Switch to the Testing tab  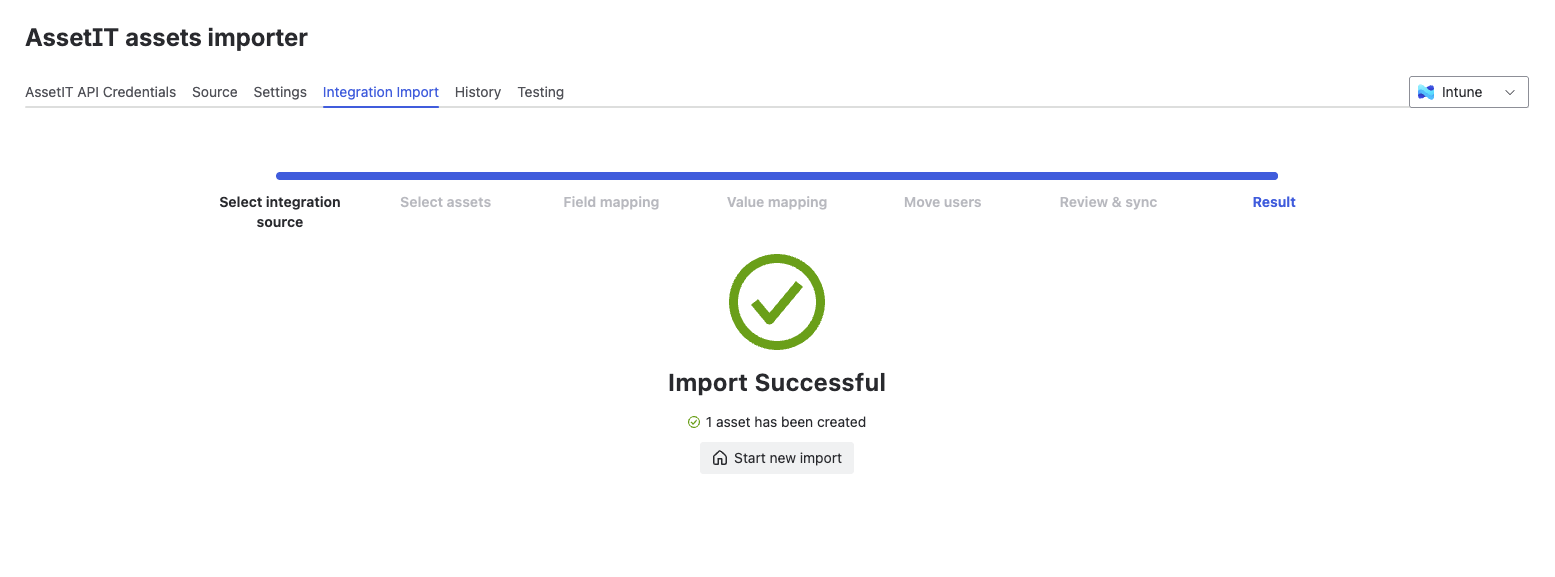(541, 92)
